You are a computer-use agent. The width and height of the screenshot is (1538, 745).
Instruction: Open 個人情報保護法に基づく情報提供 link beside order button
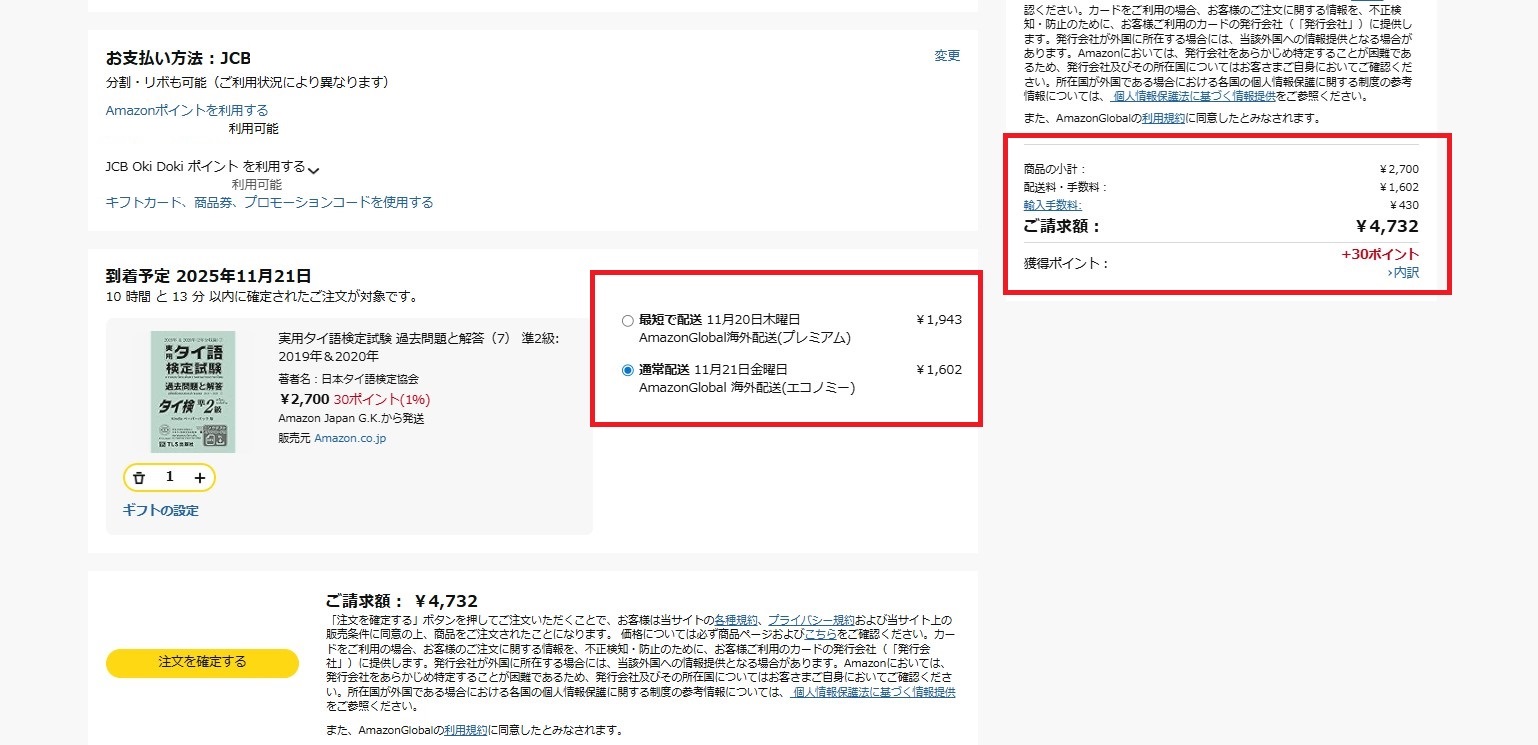coord(873,692)
